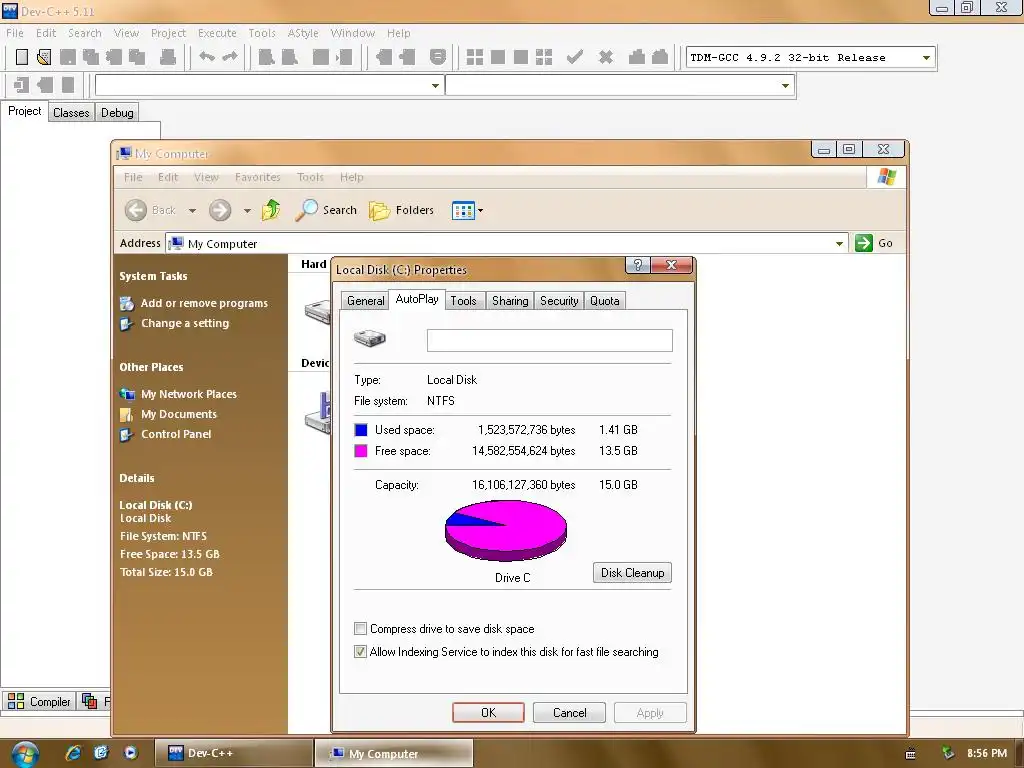Click the Safely Remove Hardware tray icon
This screenshot has height=768, width=1024.
coord(948,753)
